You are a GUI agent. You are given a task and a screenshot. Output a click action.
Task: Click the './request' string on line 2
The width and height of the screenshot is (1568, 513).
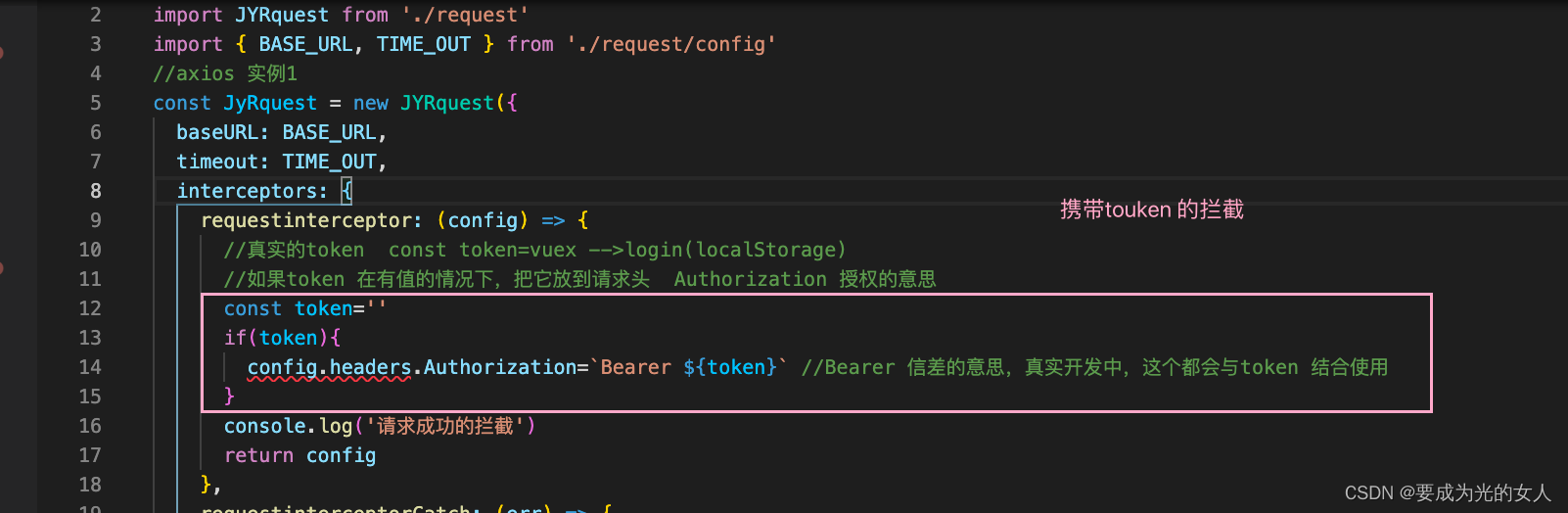[x=465, y=15]
